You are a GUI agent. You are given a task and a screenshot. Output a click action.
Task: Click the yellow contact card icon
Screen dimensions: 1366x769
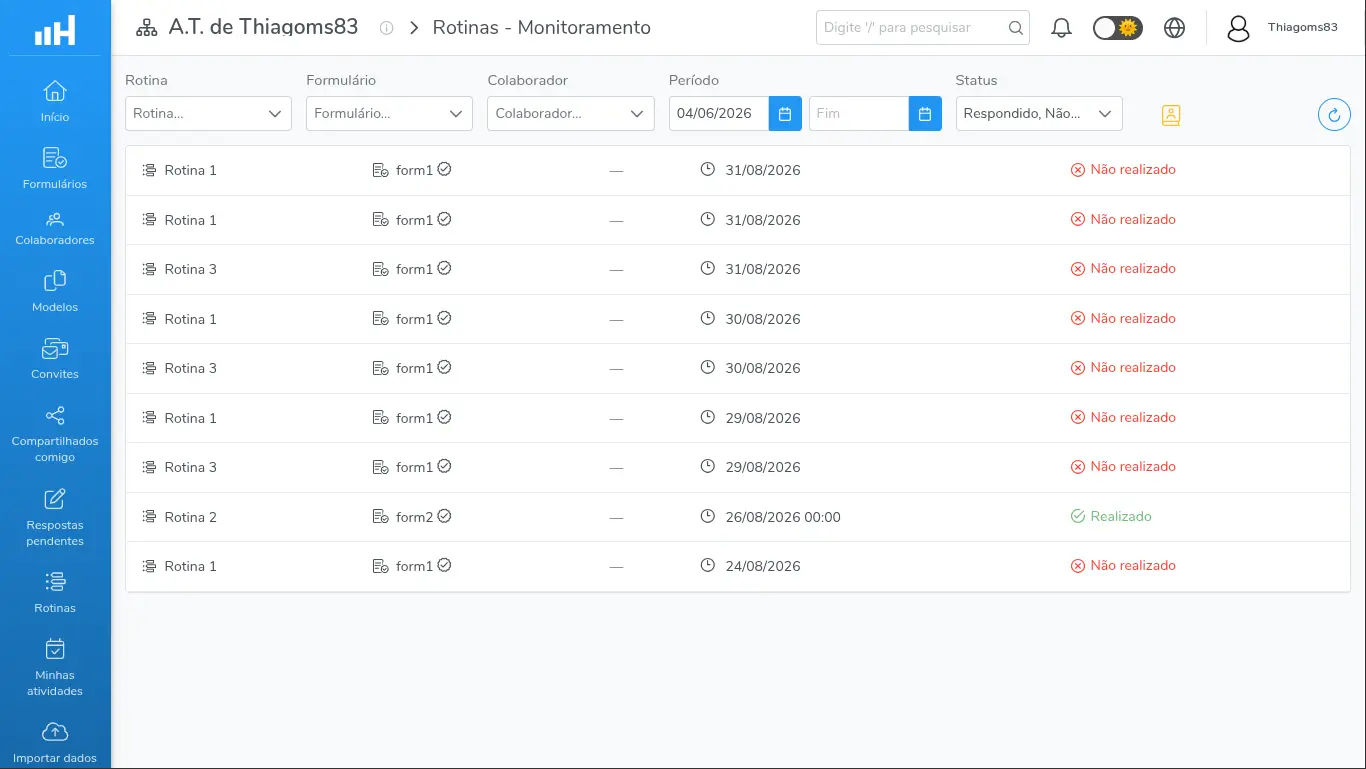pos(1171,115)
